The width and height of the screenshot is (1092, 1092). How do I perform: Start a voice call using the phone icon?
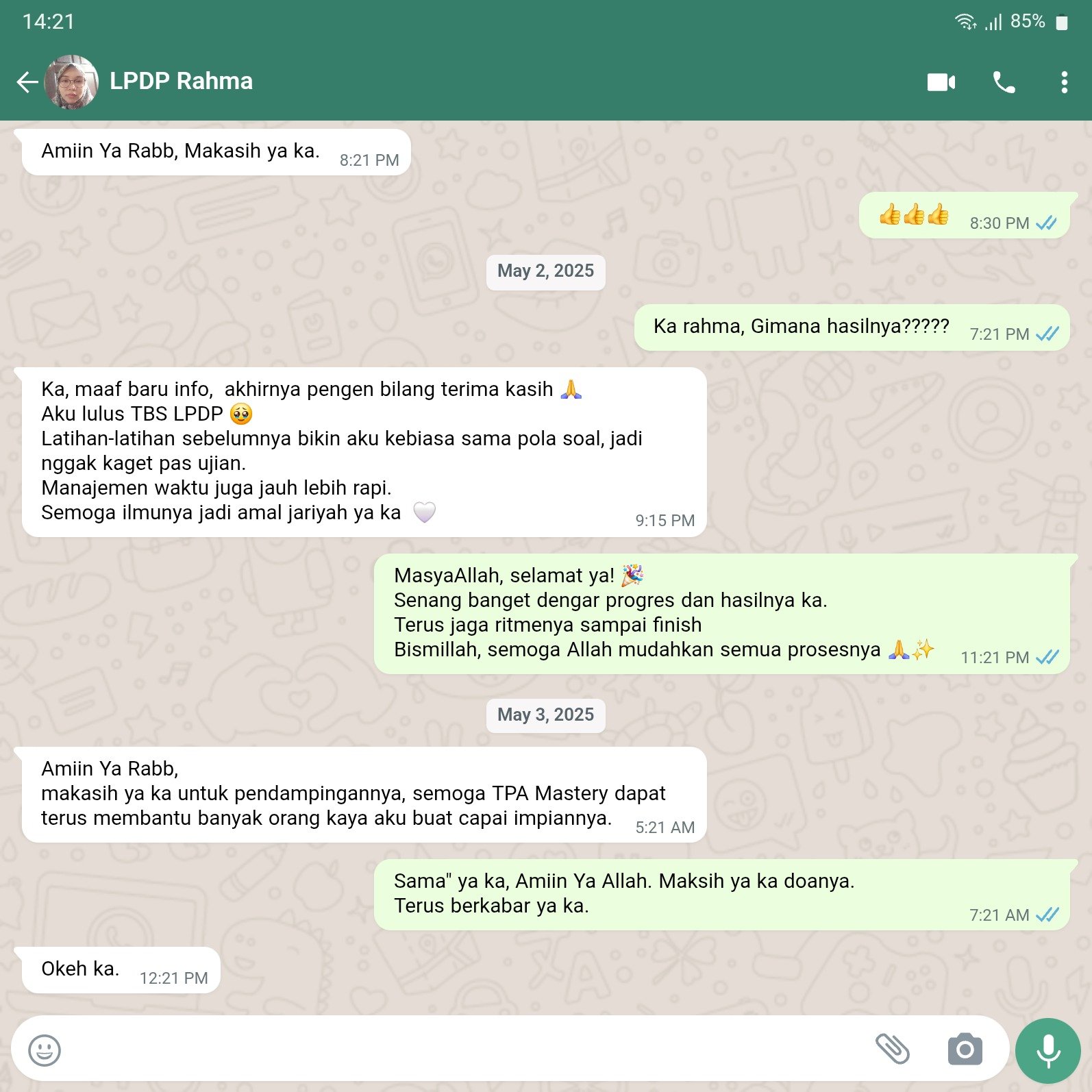(1004, 82)
